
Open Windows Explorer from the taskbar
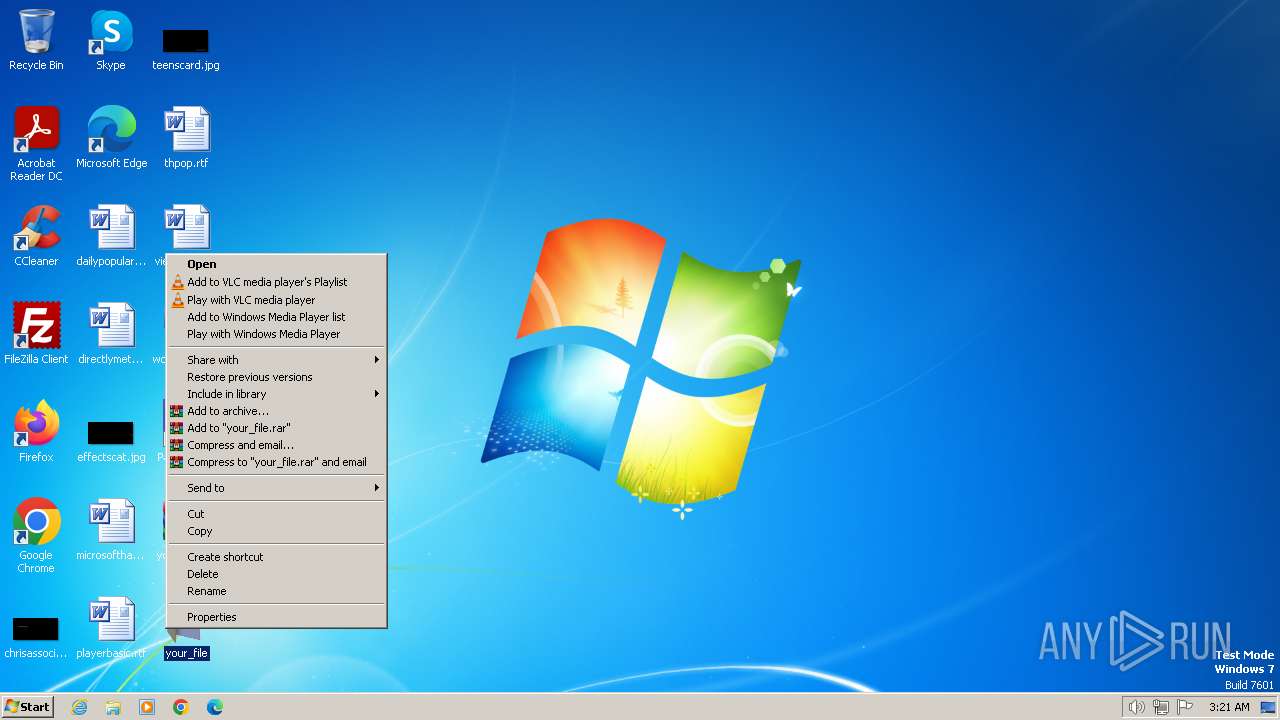pos(113,707)
